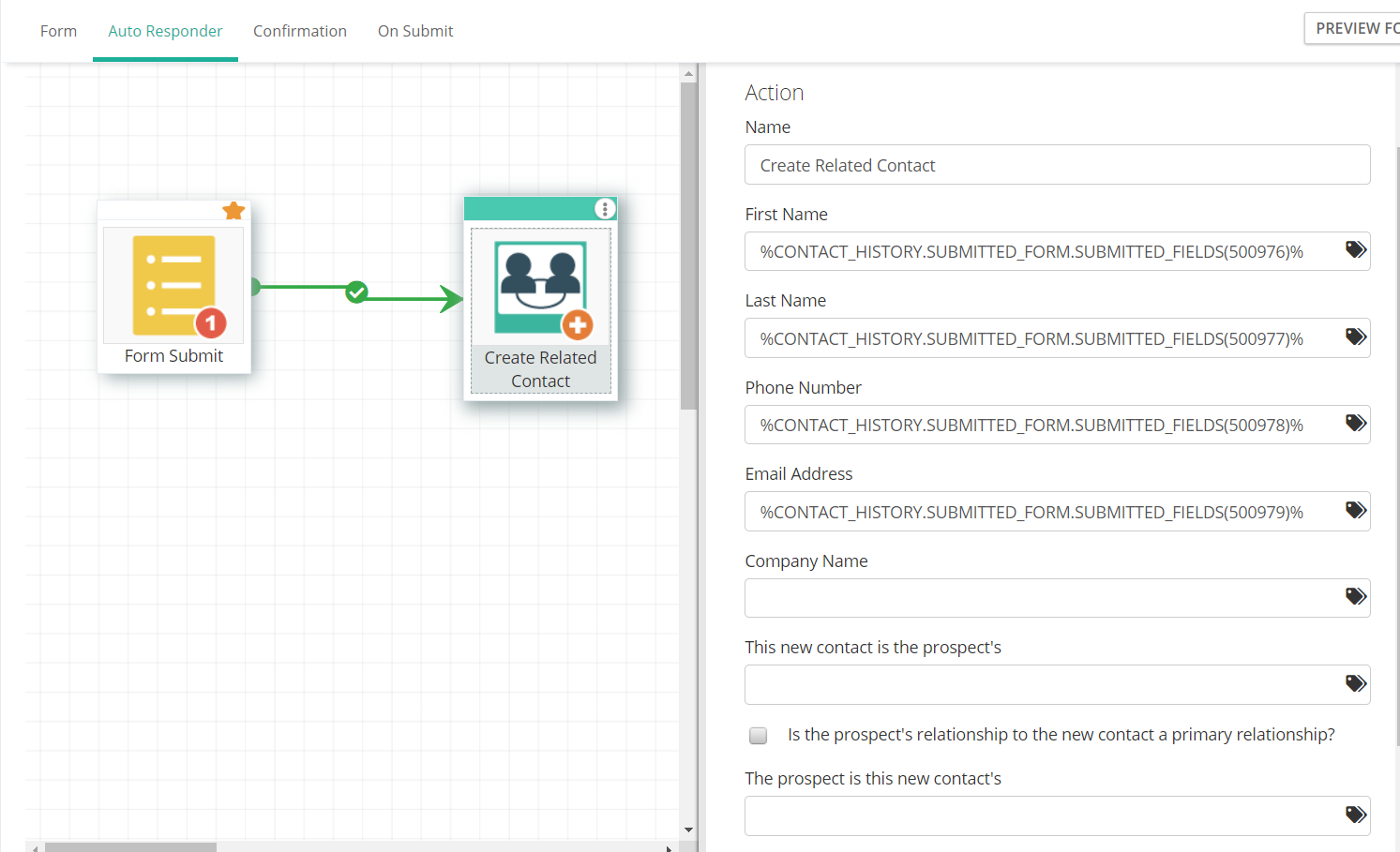Click tag icon in 'The prospect is this new contact's' field

(x=1356, y=815)
